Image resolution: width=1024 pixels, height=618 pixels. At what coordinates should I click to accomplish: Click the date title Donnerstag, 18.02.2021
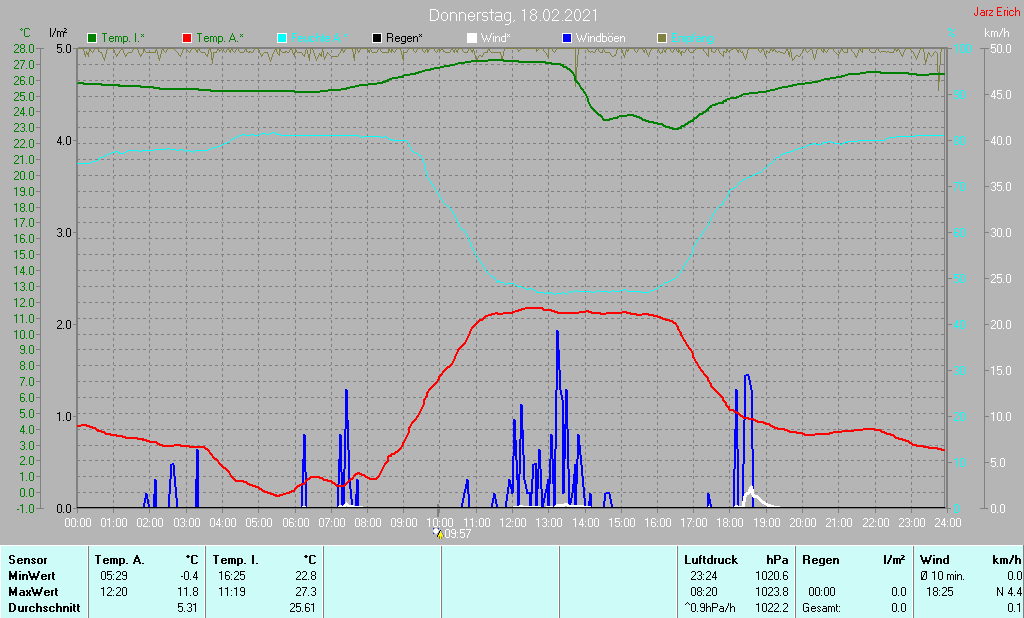(x=513, y=15)
